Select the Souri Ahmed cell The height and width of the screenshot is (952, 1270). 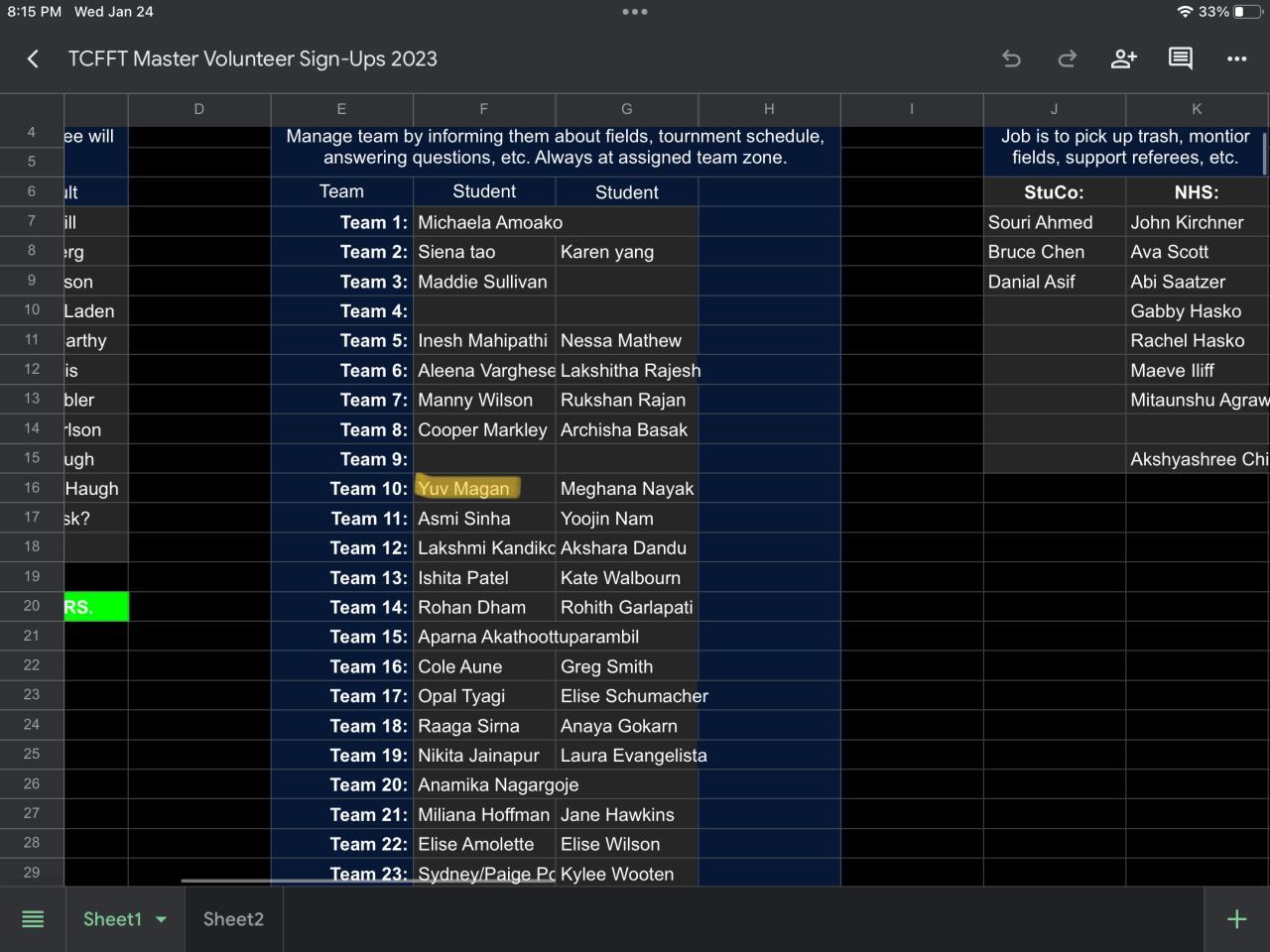coord(1054,222)
